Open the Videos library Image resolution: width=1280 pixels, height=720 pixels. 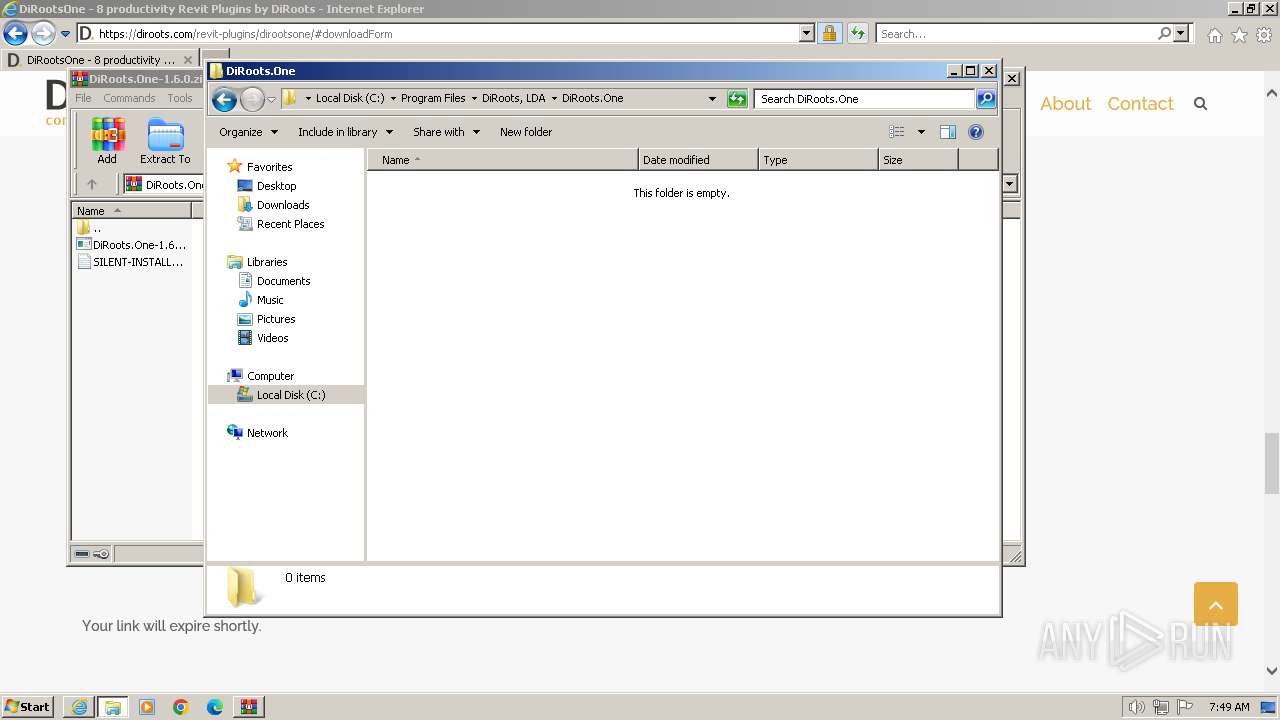pyautogui.click(x=272, y=338)
